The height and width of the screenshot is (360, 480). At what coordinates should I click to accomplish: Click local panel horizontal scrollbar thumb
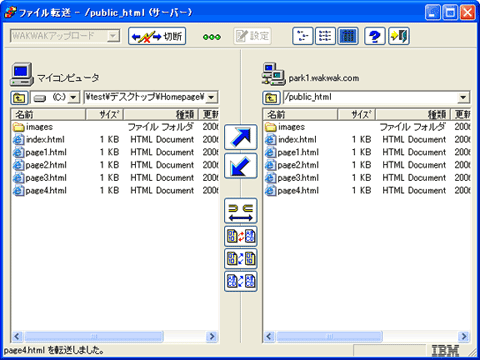[x=94, y=336]
